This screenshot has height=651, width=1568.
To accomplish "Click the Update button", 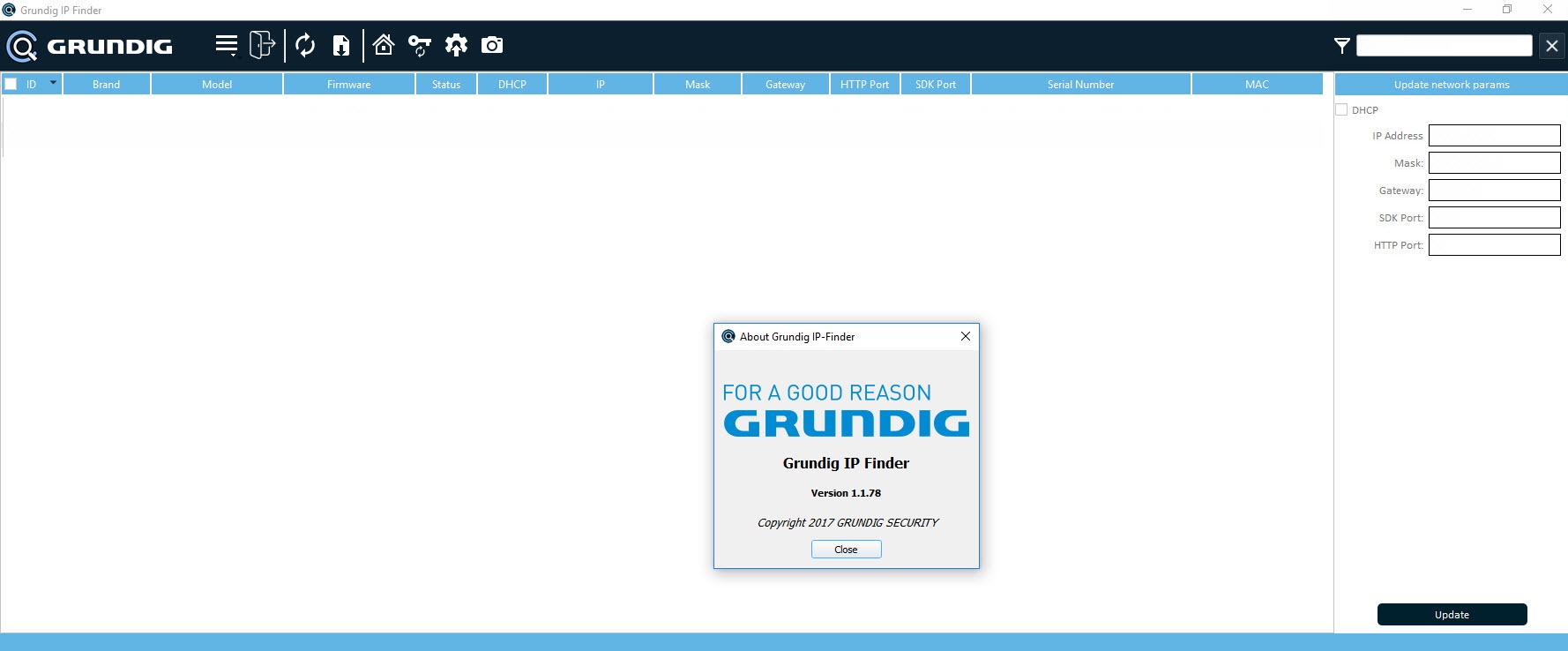I will [1452, 615].
